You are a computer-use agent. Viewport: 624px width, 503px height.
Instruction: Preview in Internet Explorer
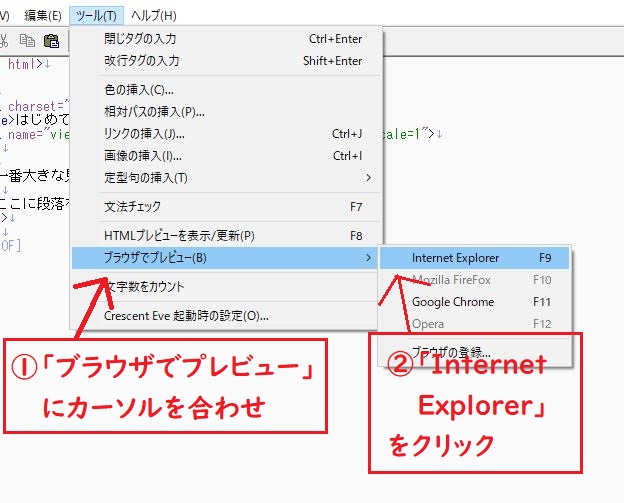pos(455,258)
